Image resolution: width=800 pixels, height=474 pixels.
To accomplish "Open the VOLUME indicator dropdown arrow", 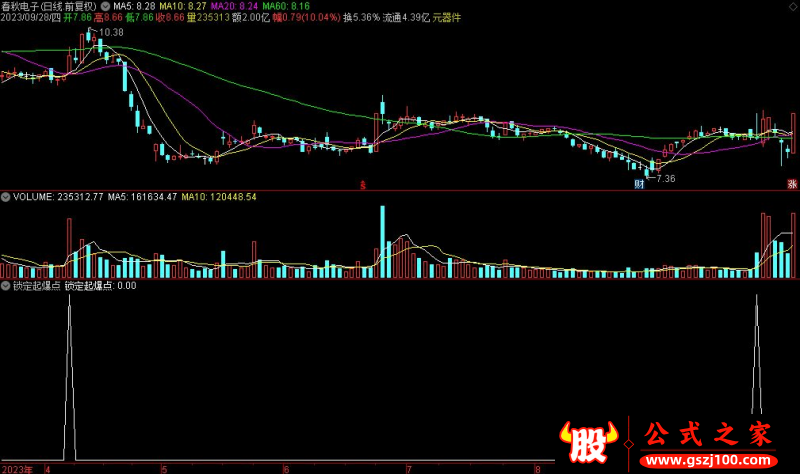I will 6,197.
